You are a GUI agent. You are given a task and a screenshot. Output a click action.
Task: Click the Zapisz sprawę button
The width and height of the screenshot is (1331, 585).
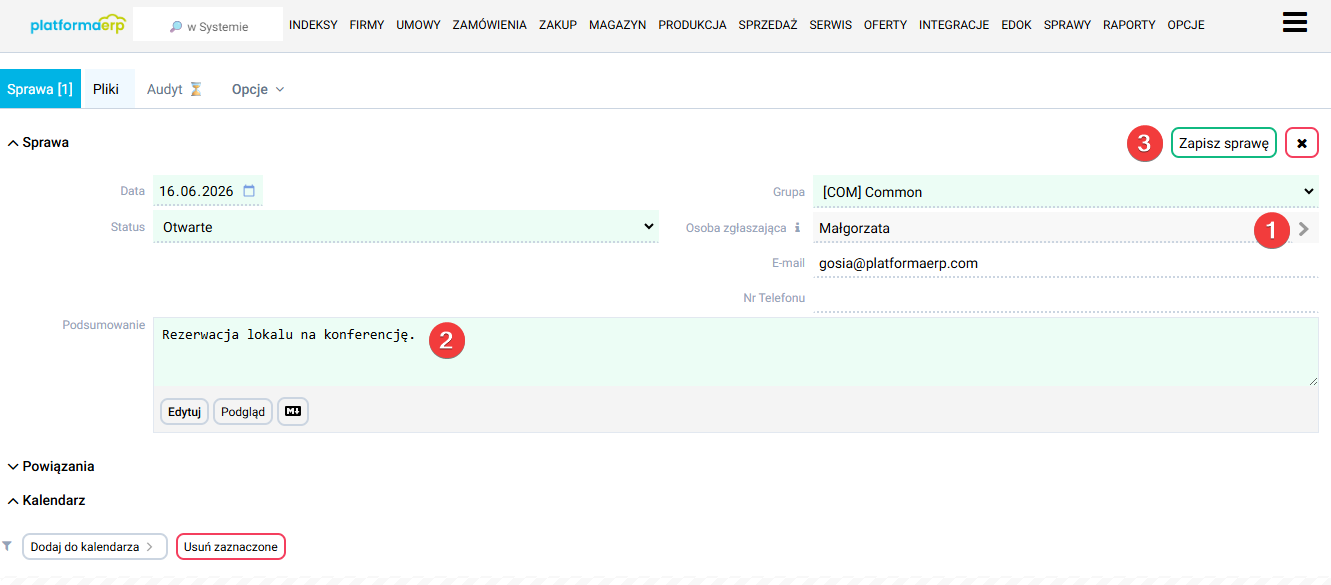point(1224,143)
